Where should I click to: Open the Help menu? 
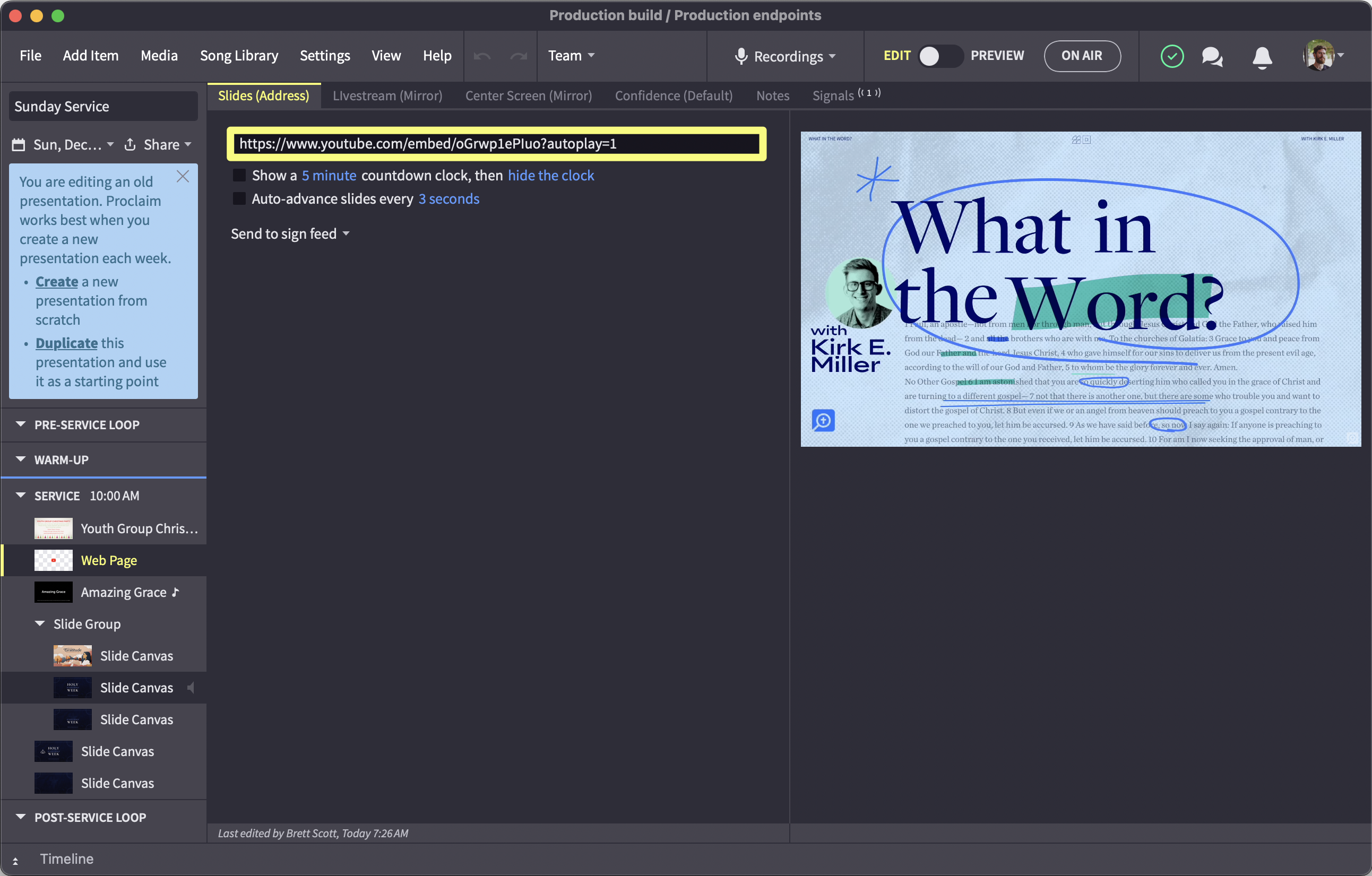437,55
